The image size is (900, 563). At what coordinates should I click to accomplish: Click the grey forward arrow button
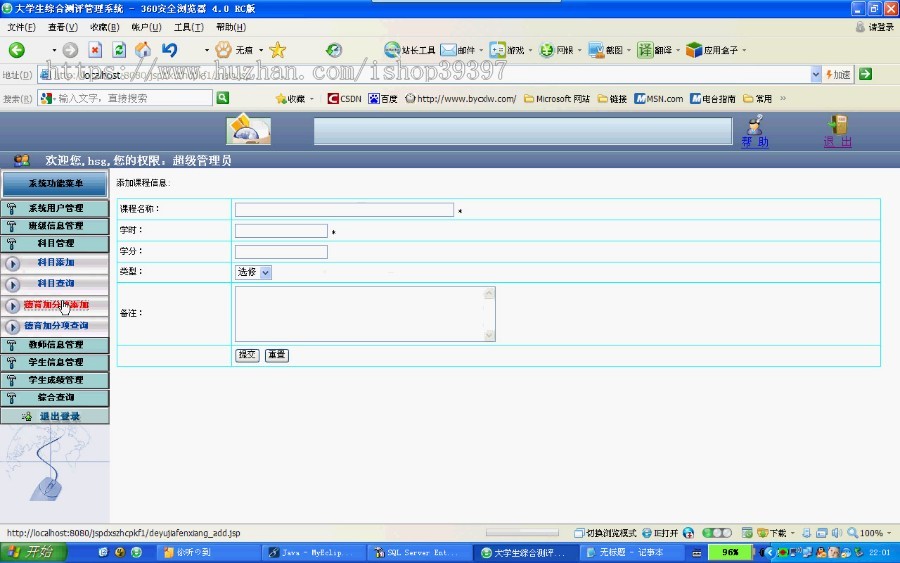(x=70, y=50)
